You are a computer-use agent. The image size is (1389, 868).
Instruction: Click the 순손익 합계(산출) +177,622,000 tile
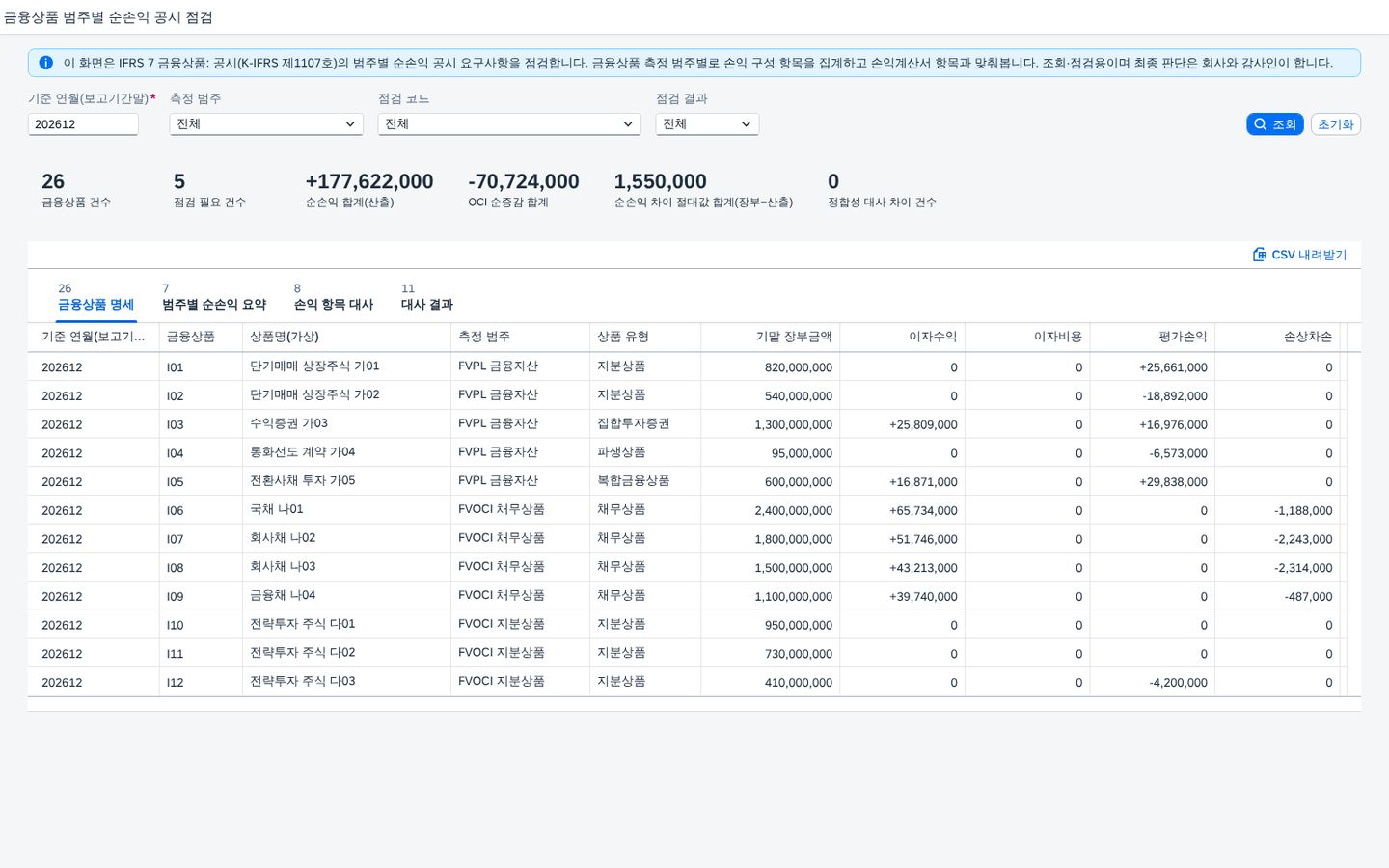(x=369, y=190)
